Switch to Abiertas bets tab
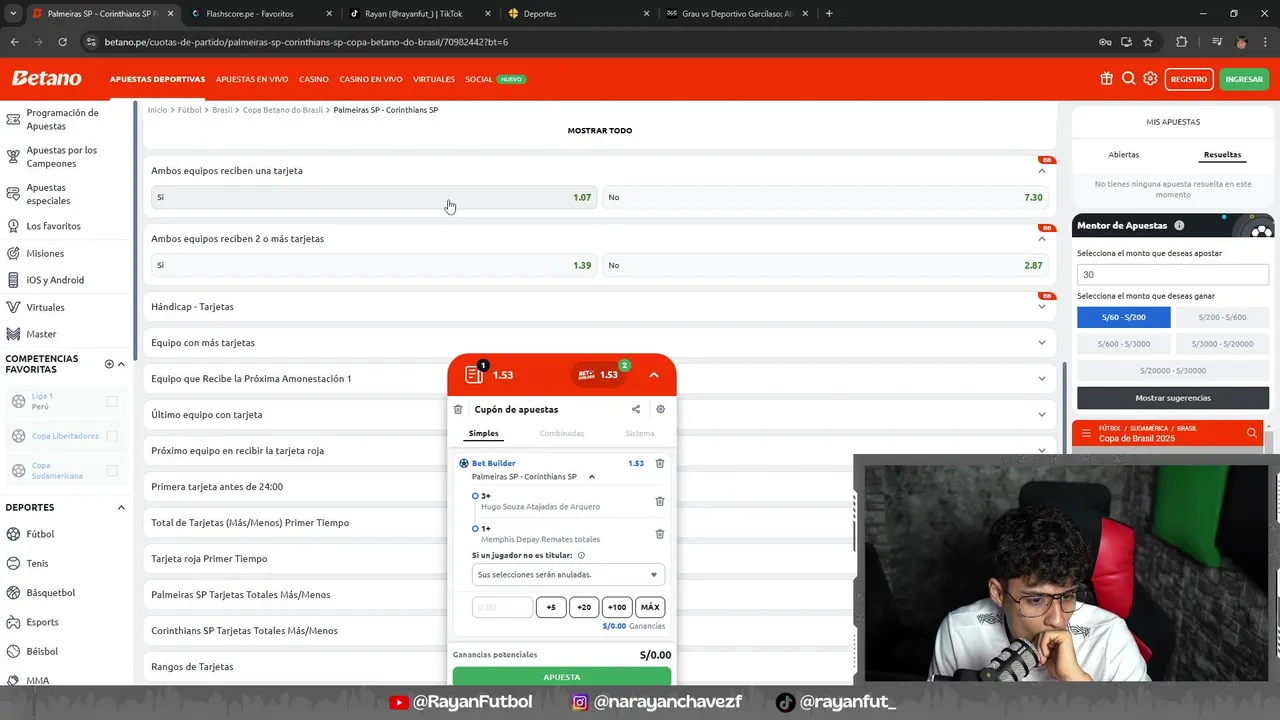This screenshot has width=1280, height=720. (1124, 155)
